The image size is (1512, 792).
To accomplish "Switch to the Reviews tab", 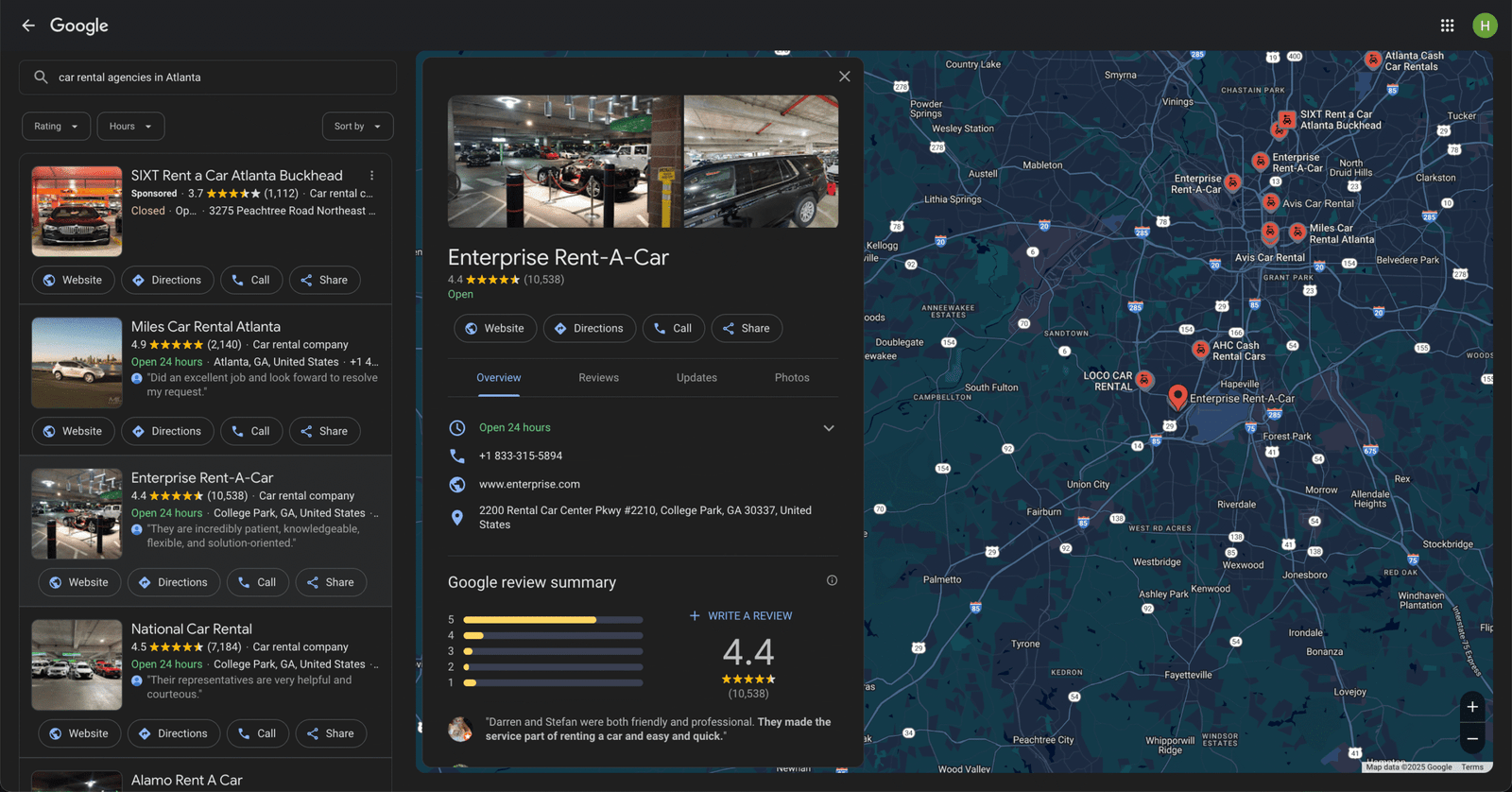I will [598, 377].
